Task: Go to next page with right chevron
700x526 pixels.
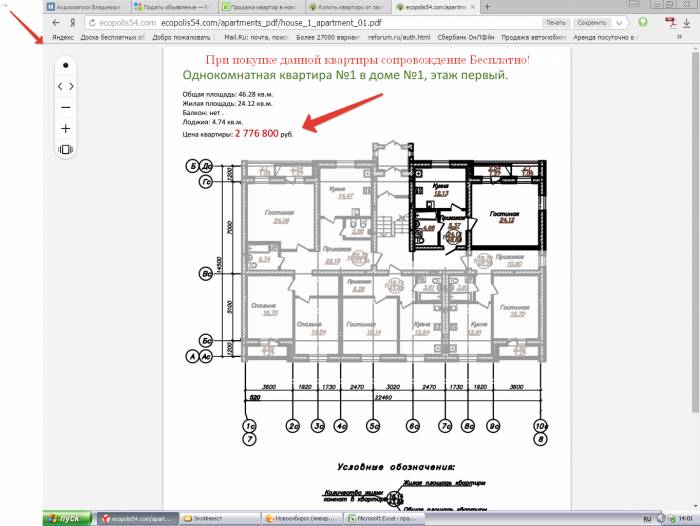Action: pos(72,86)
